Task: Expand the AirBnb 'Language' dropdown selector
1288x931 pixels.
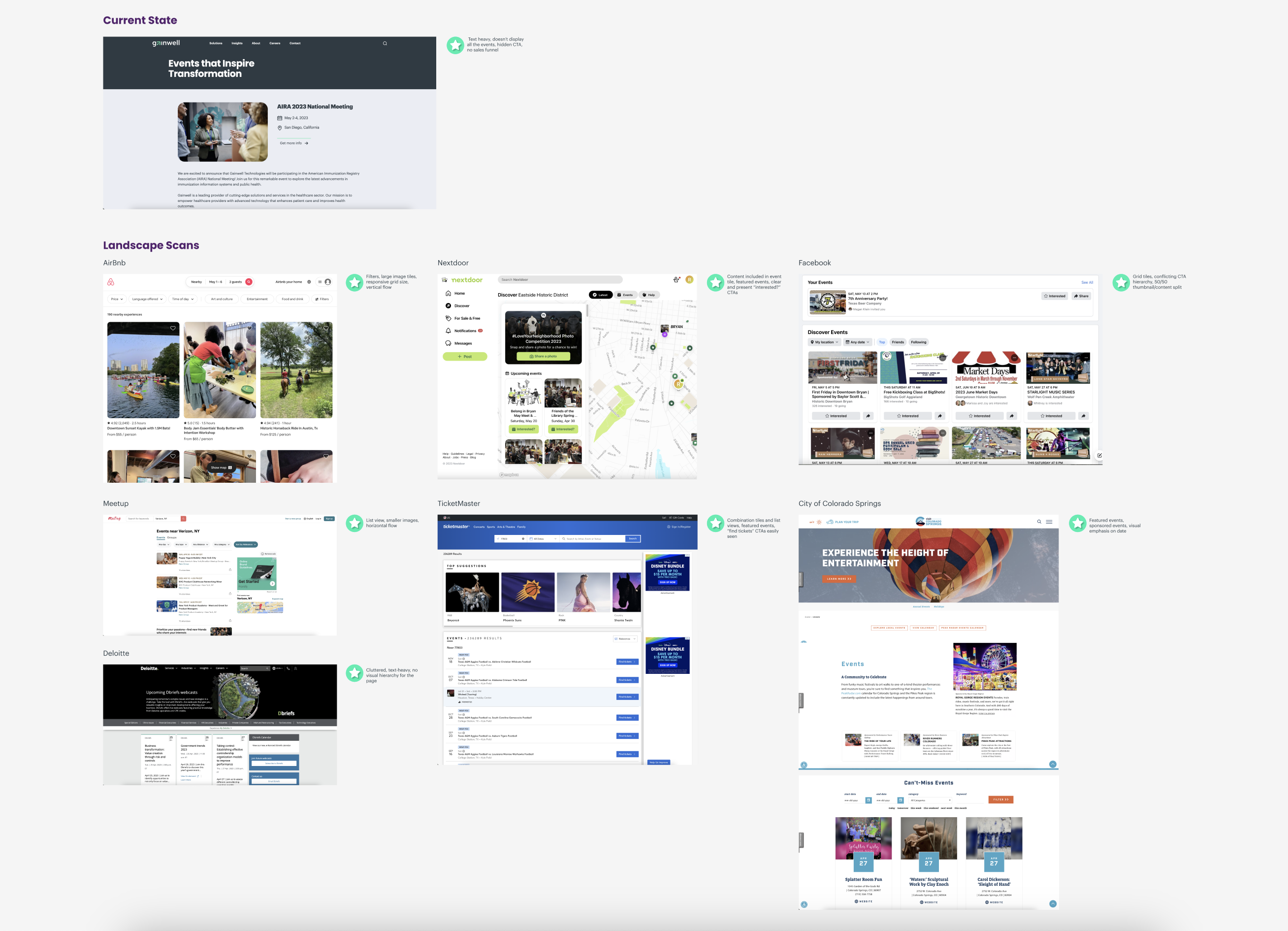Action: point(148,298)
